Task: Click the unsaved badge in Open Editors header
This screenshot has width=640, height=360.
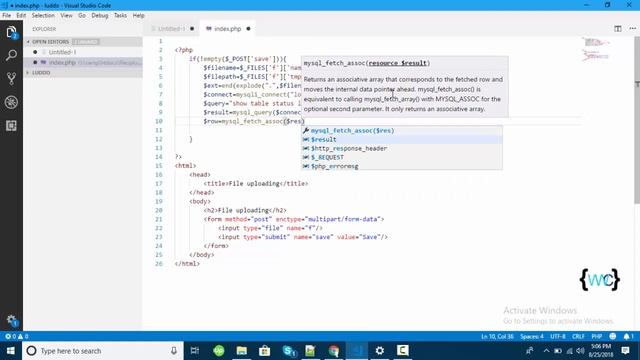Action: [86, 42]
